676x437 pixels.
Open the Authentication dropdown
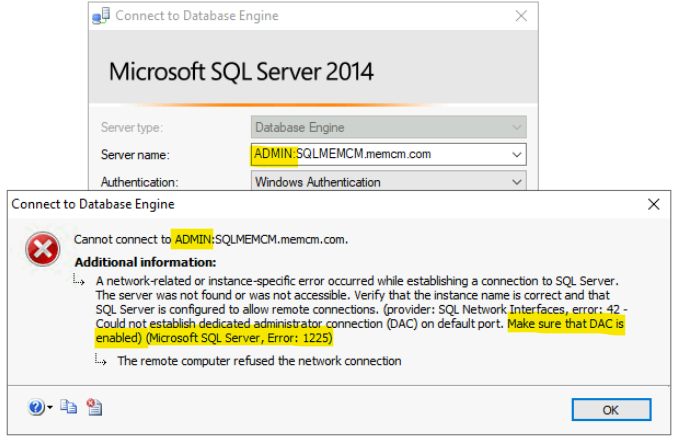(388, 181)
